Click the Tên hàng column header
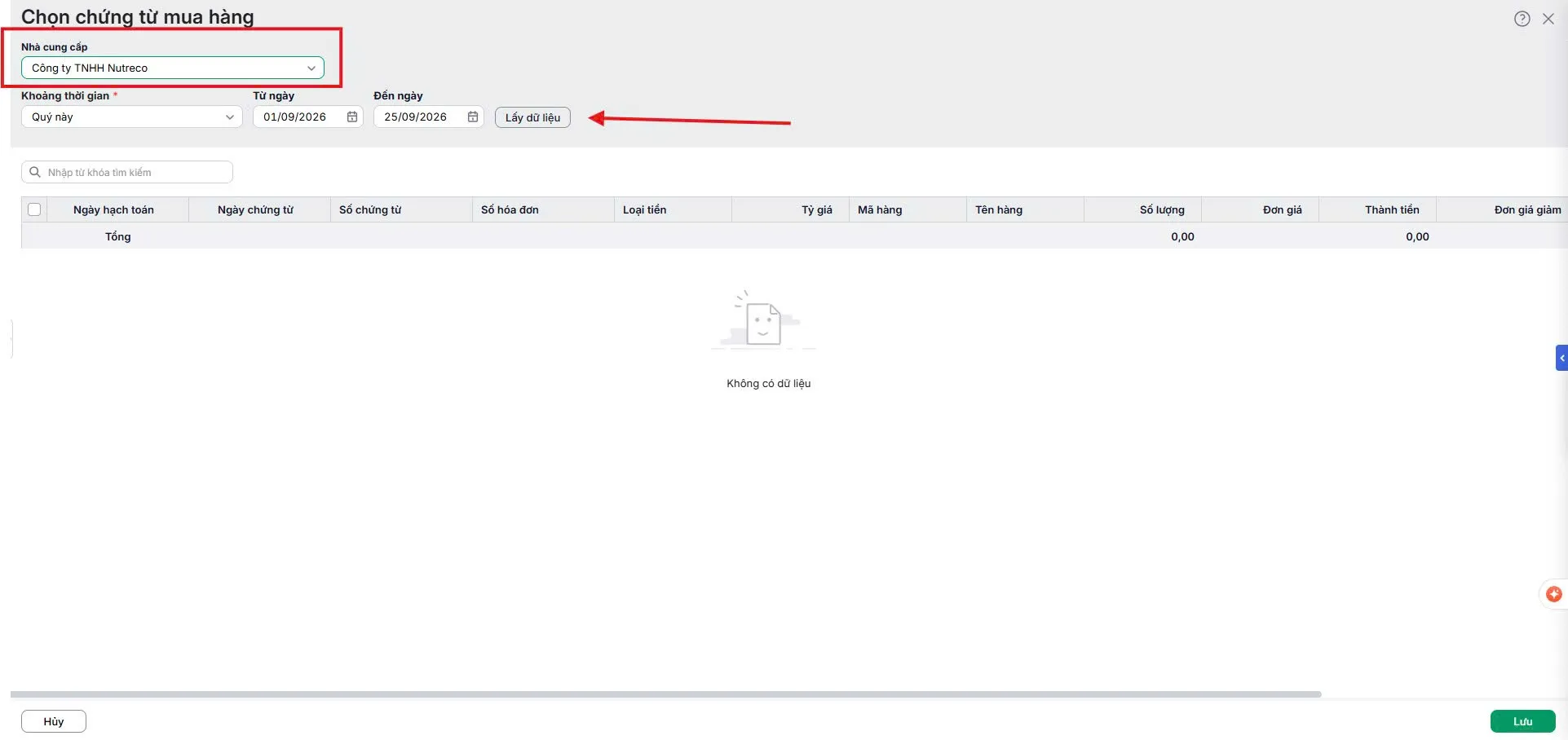 click(1025, 209)
